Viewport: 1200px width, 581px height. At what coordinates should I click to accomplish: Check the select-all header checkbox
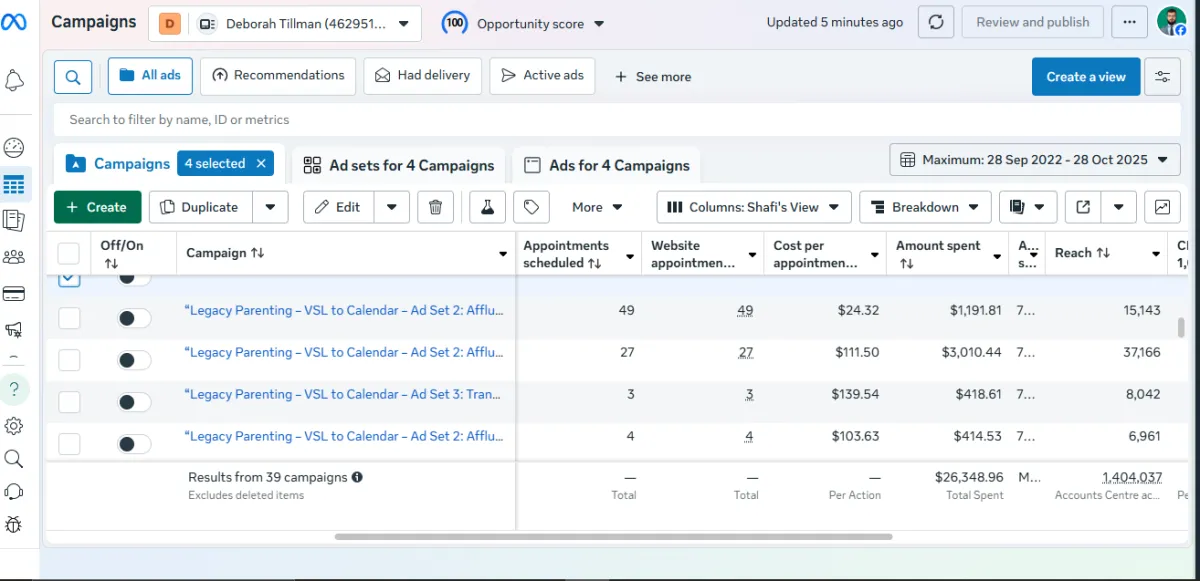pos(69,253)
